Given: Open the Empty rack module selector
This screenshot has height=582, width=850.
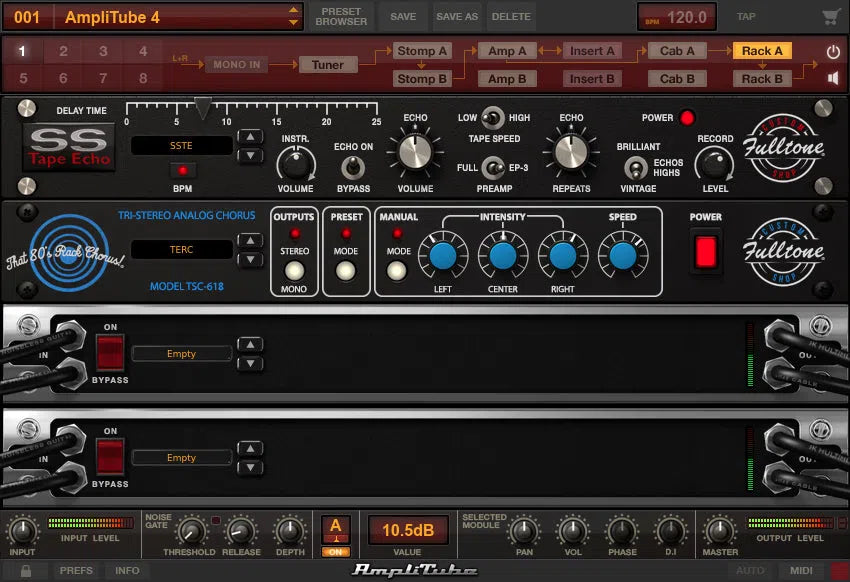Looking at the screenshot, I should [182, 353].
